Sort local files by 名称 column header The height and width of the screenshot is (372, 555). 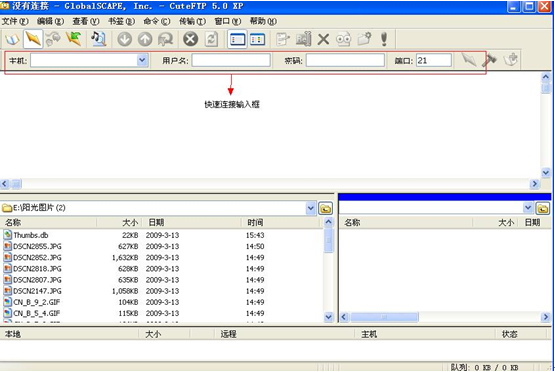pos(48,222)
